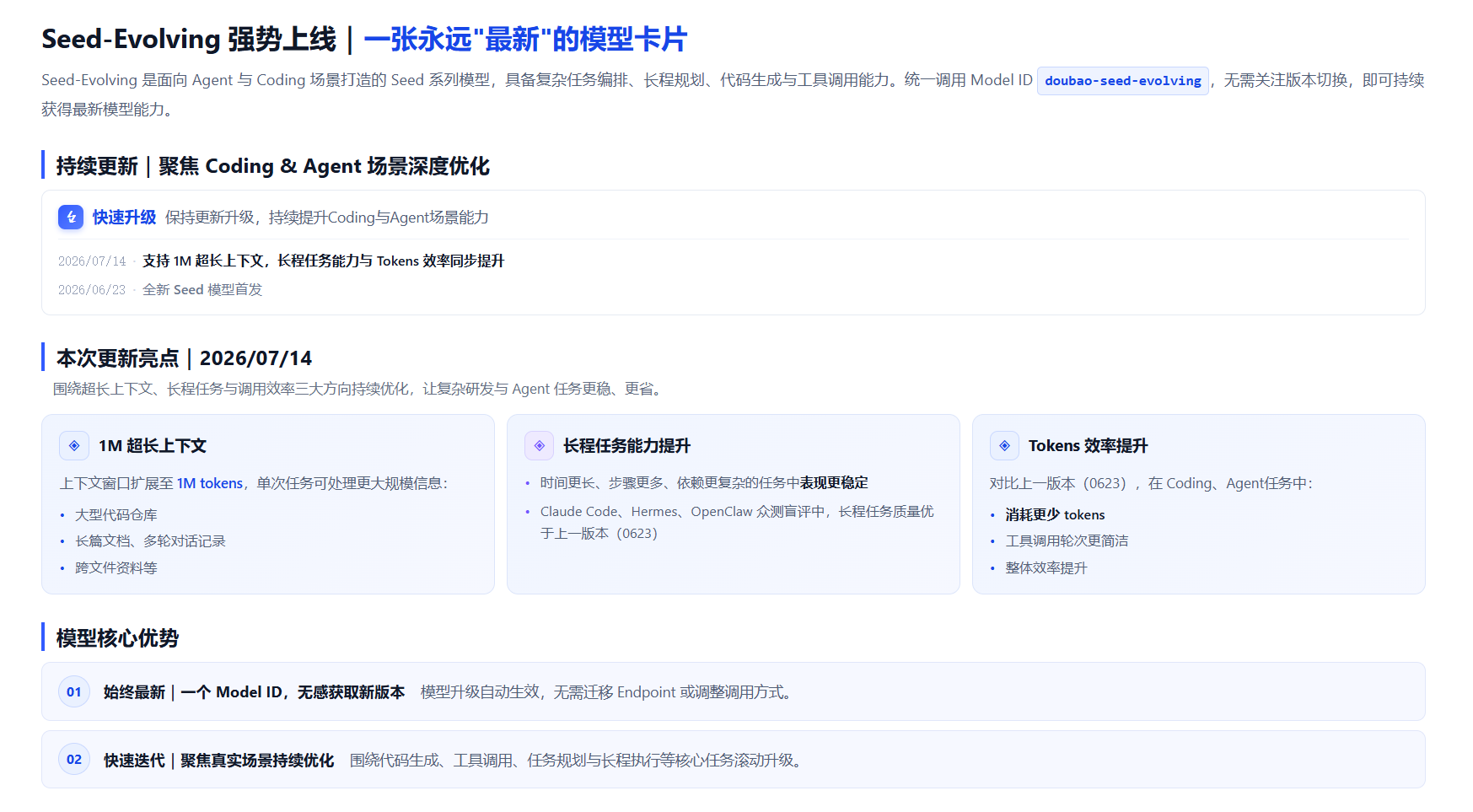1473x812 pixels.
Task: Click the diamond icon beside Tokens 效率提升
Action: (x=1004, y=445)
